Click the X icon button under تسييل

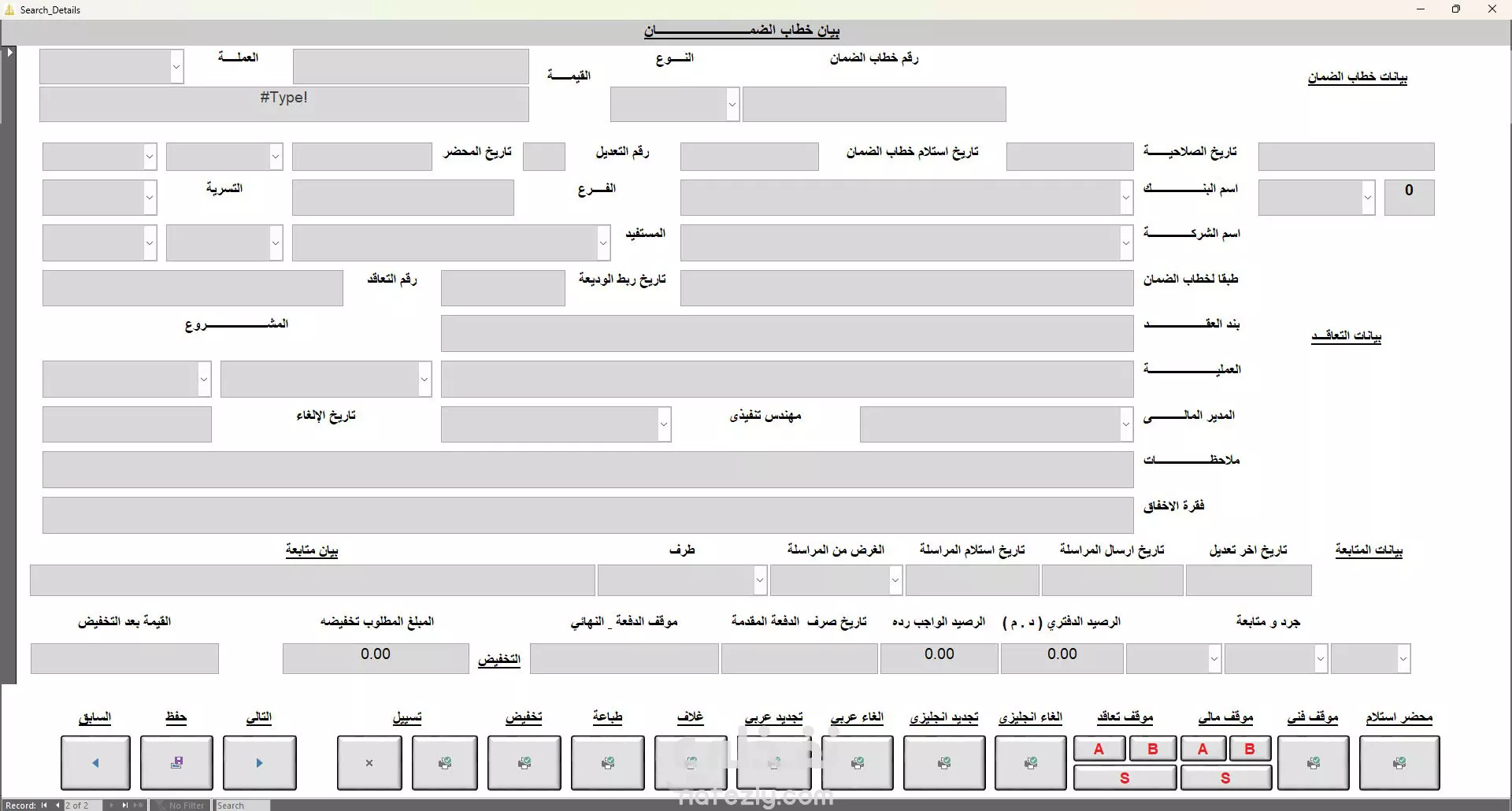tap(369, 762)
